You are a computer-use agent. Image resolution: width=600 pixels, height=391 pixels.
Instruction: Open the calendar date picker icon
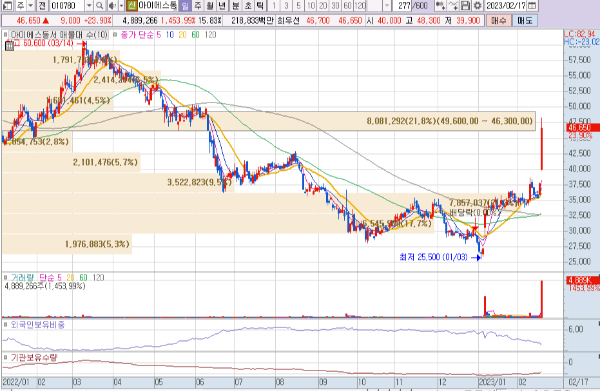click(532, 5)
